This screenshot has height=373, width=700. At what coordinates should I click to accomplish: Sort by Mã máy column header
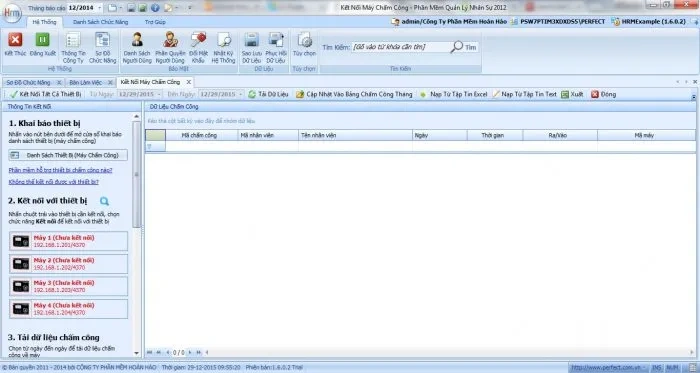(x=646, y=135)
